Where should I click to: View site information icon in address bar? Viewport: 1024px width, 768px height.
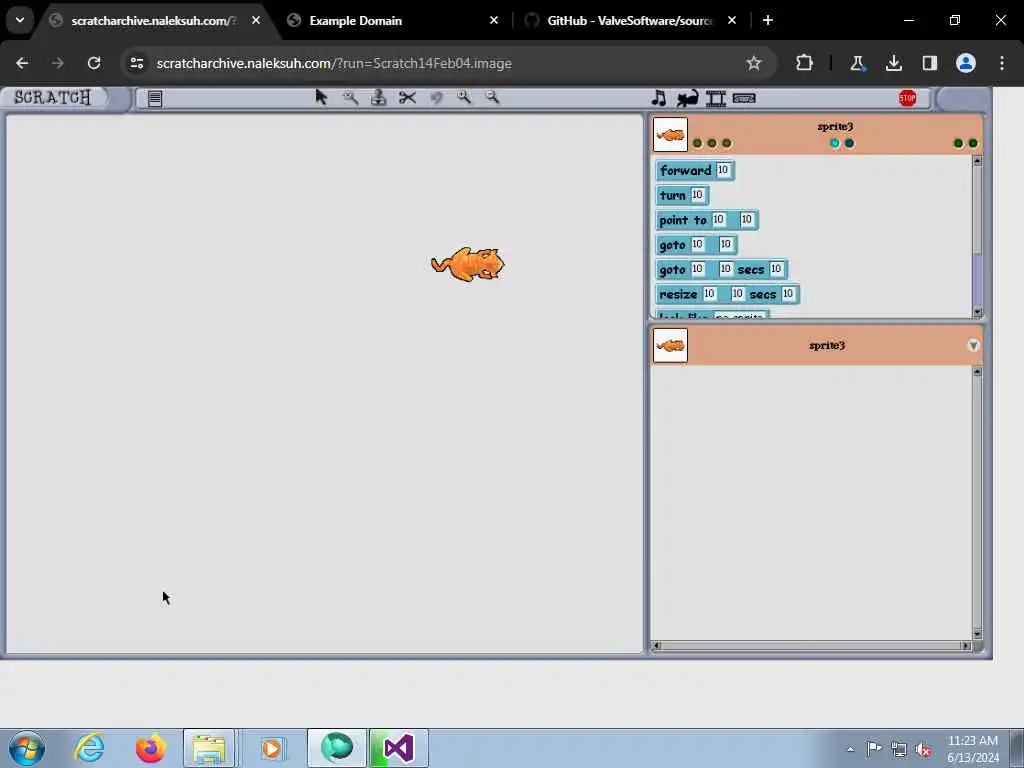(136, 63)
